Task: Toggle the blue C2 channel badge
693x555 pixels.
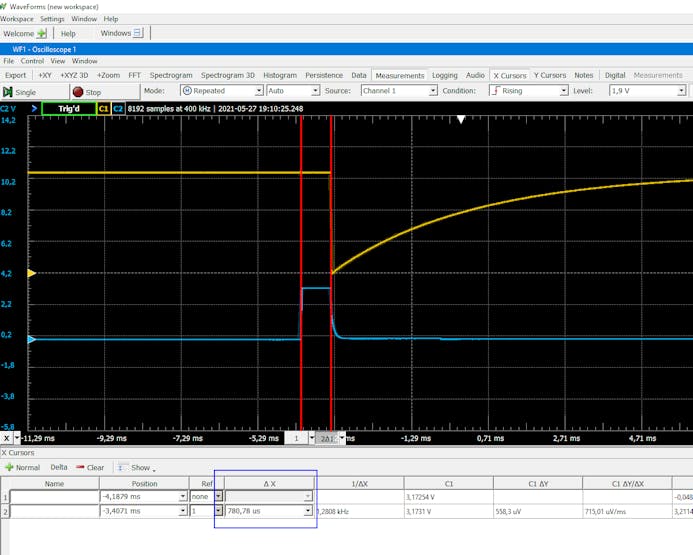Action: (118, 108)
